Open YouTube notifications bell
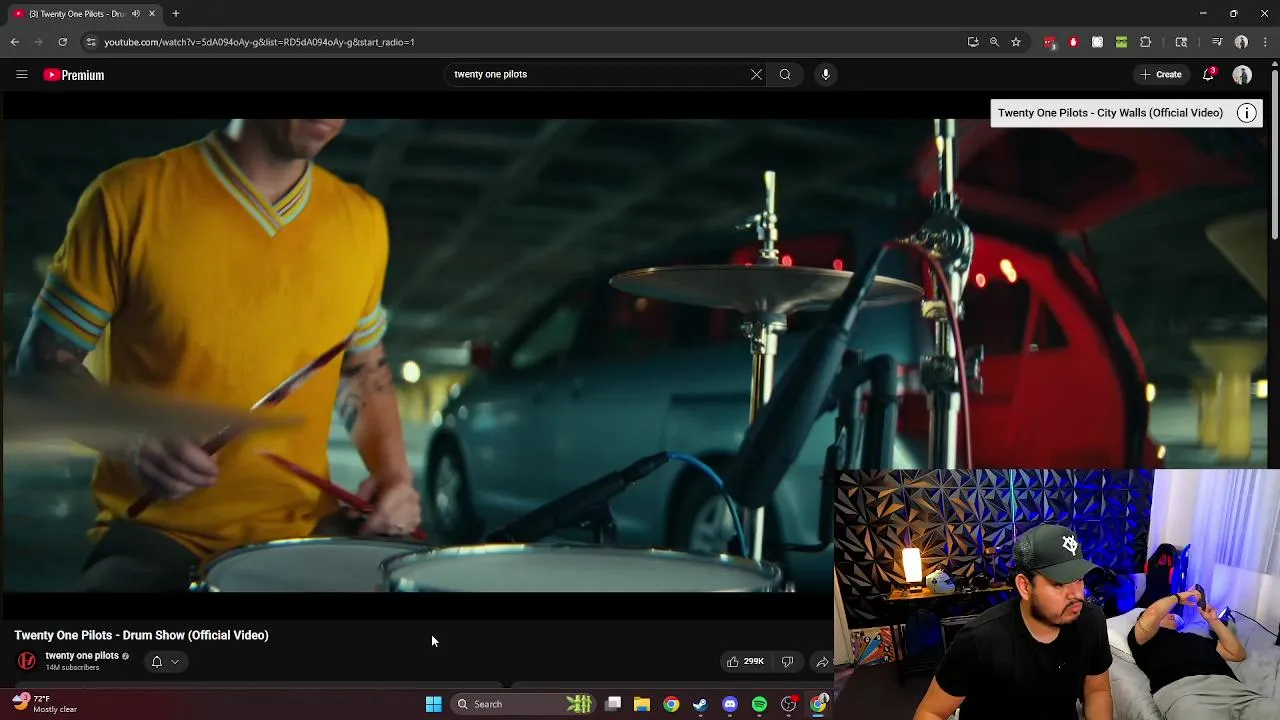 (1208, 75)
